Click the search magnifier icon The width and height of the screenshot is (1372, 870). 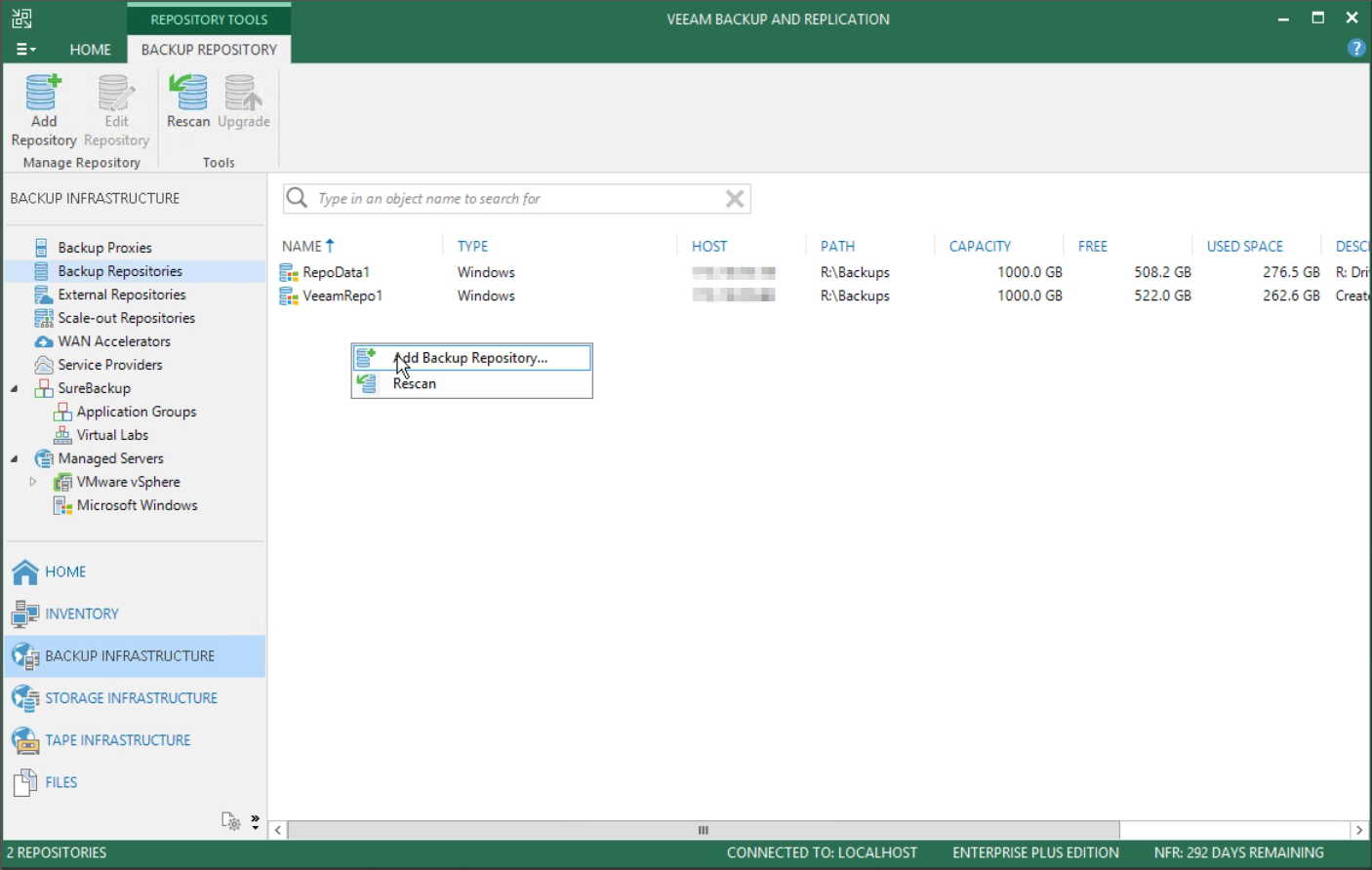297,198
